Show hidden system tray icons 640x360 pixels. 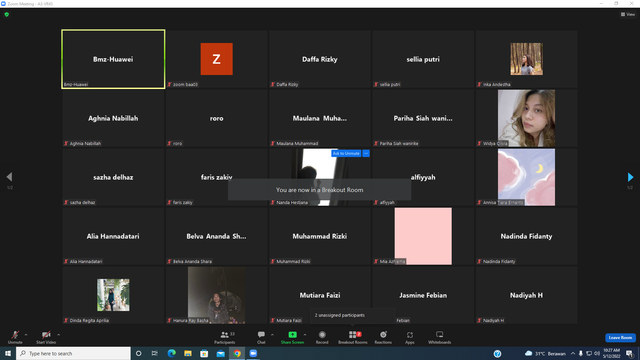[x=573, y=353]
